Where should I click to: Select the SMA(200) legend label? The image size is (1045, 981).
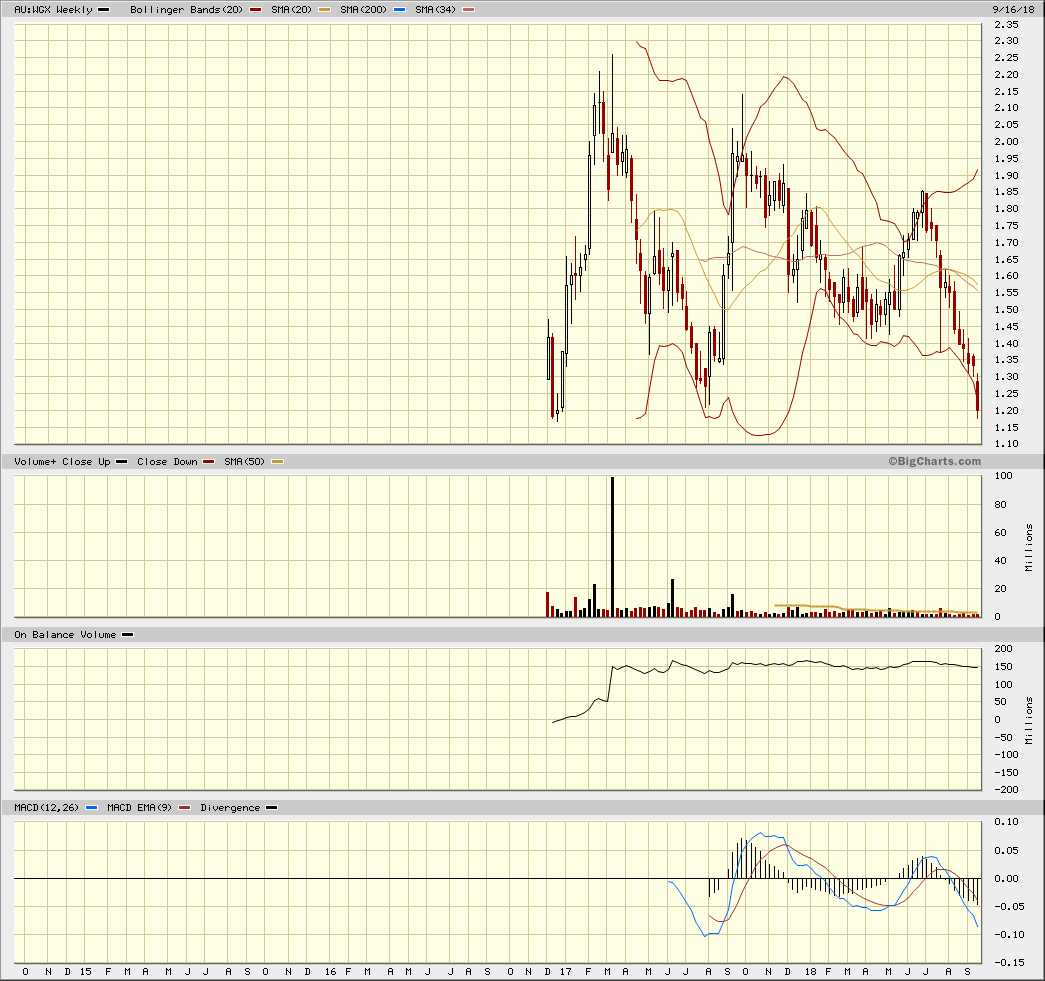coord(363,10)
